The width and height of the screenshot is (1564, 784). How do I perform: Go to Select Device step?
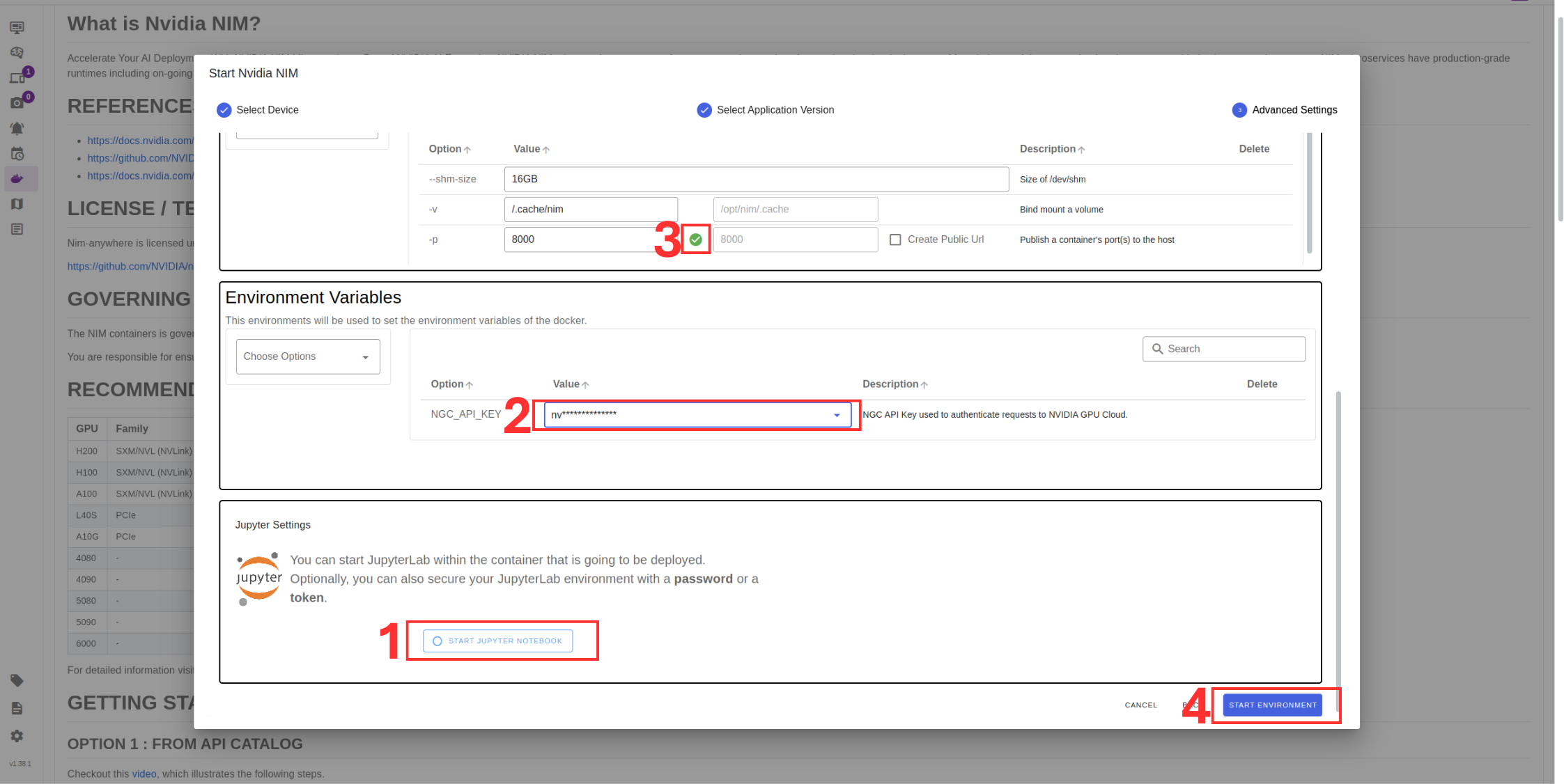coord(258,110)
